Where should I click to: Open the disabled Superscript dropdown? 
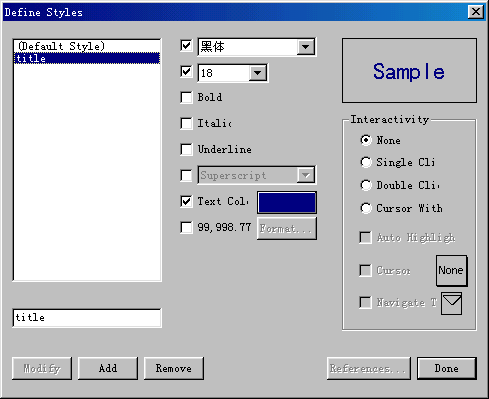point(306,175)
